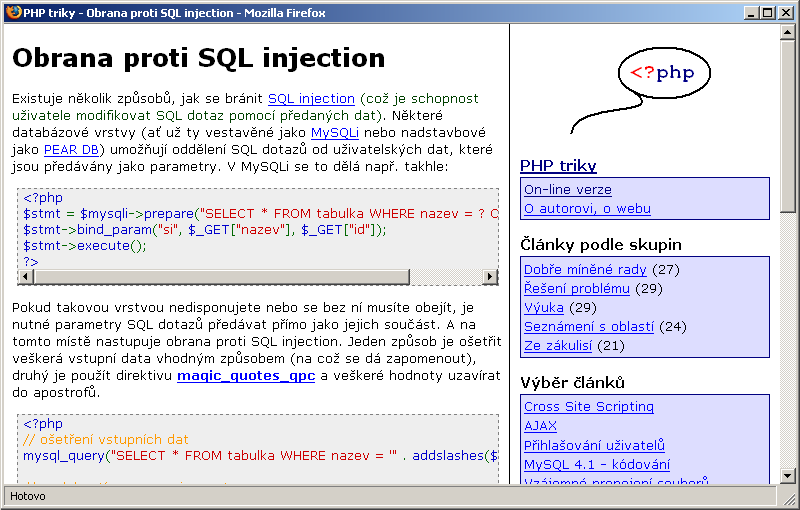800x510 pixels.
Task: Open the AJAX article link
Action: 540,426
